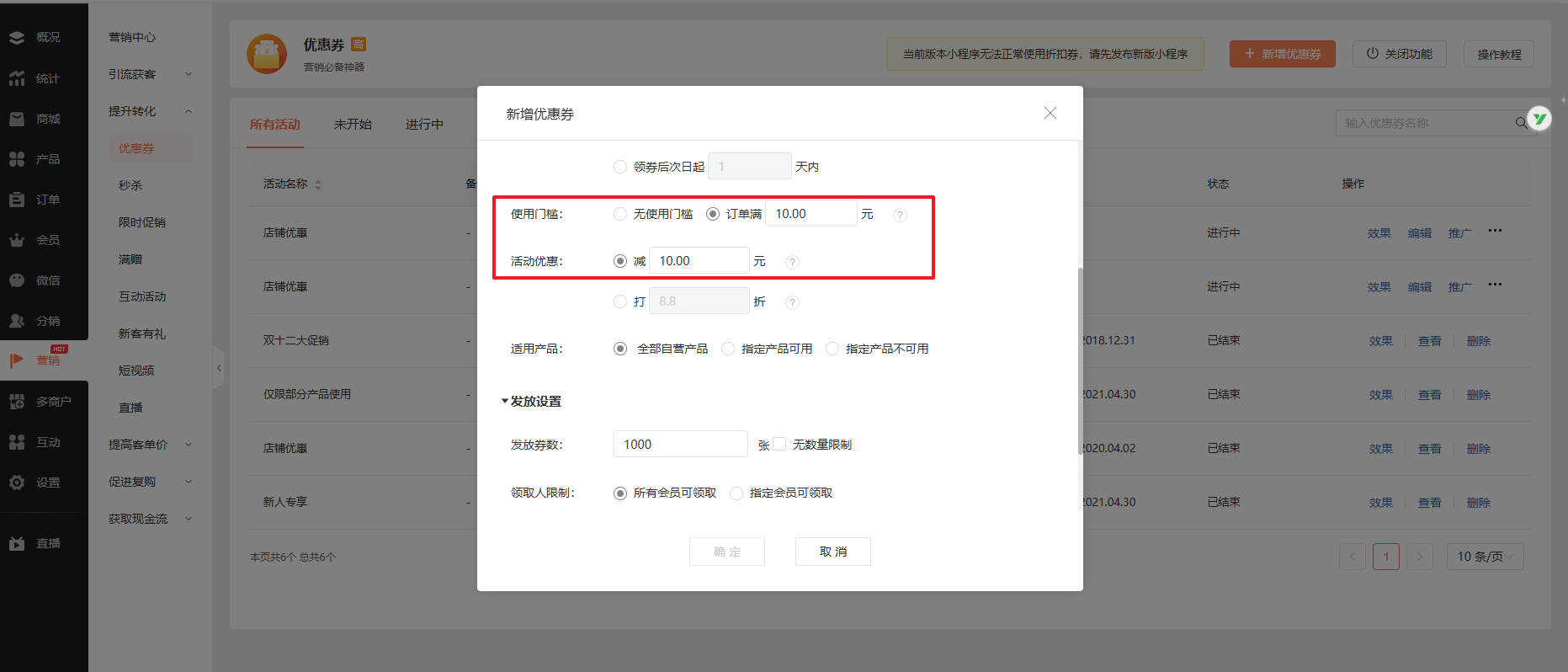The image size is (1568, 672).
Task: Open 订单 orders icon in sidebar
Action: pyautogui.click(x=17, y=200)
